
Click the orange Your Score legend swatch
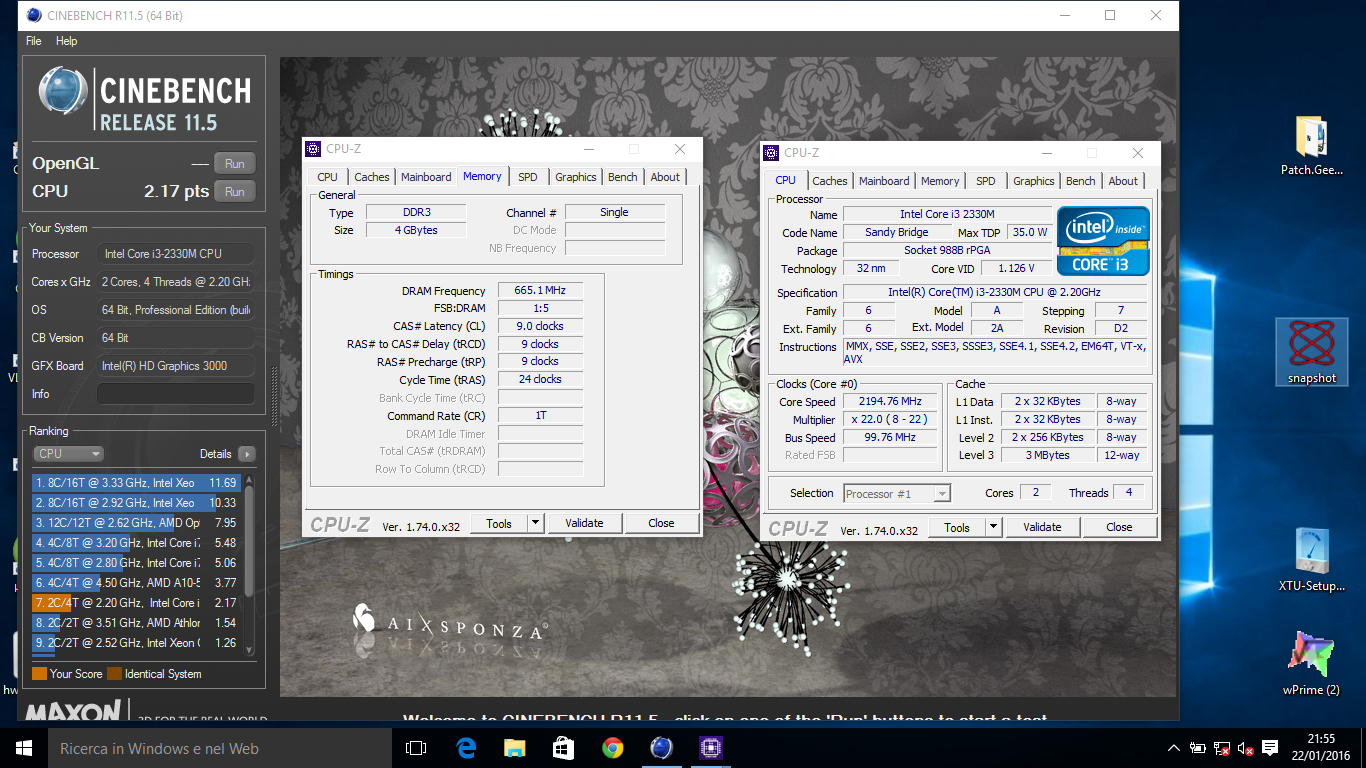tap(39, 674)
